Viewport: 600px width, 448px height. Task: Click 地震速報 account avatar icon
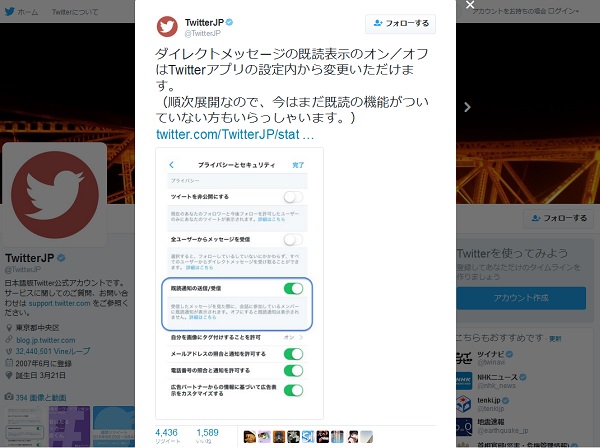(x=463, y=426)
